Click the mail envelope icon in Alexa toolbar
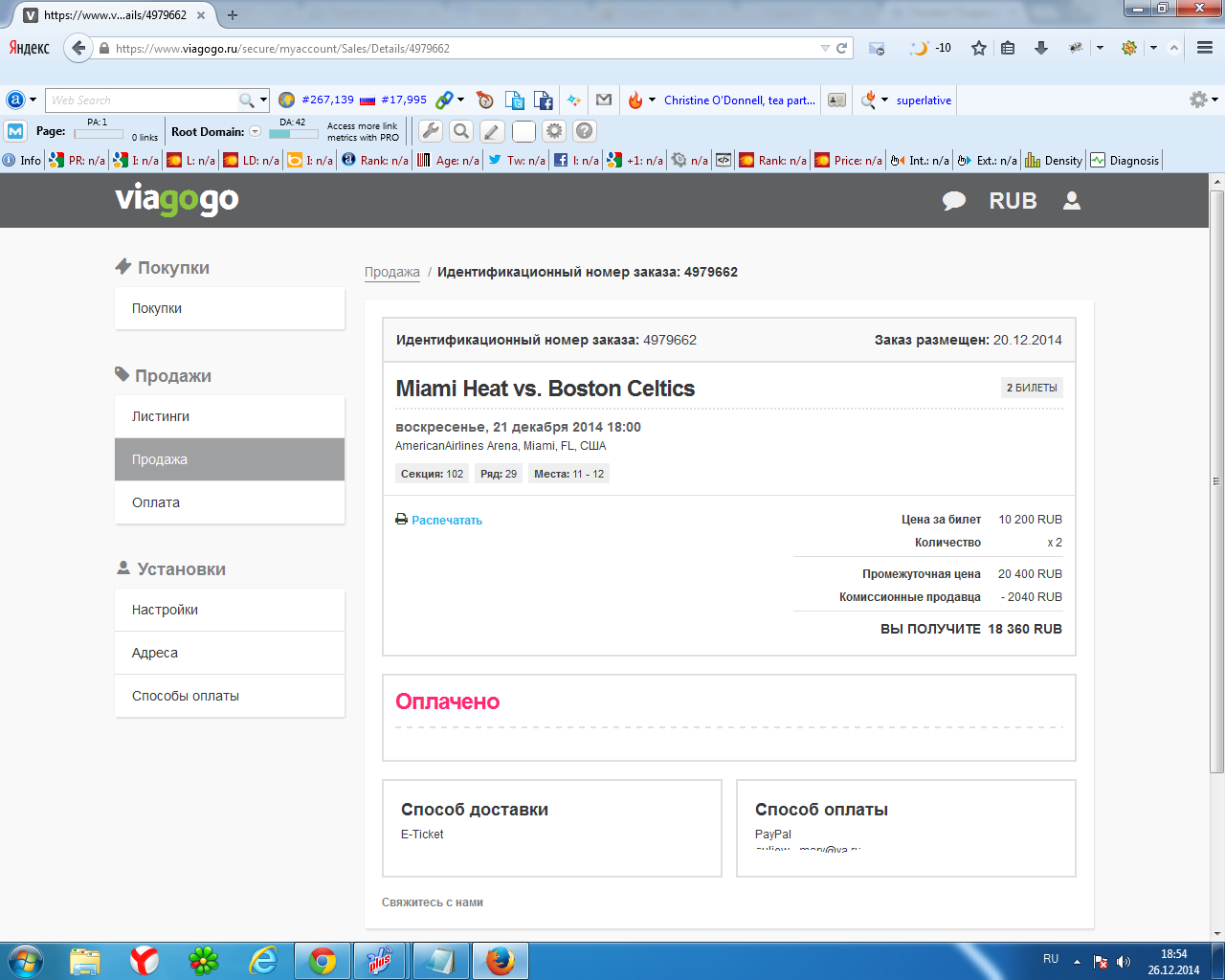 coord(603,100)
